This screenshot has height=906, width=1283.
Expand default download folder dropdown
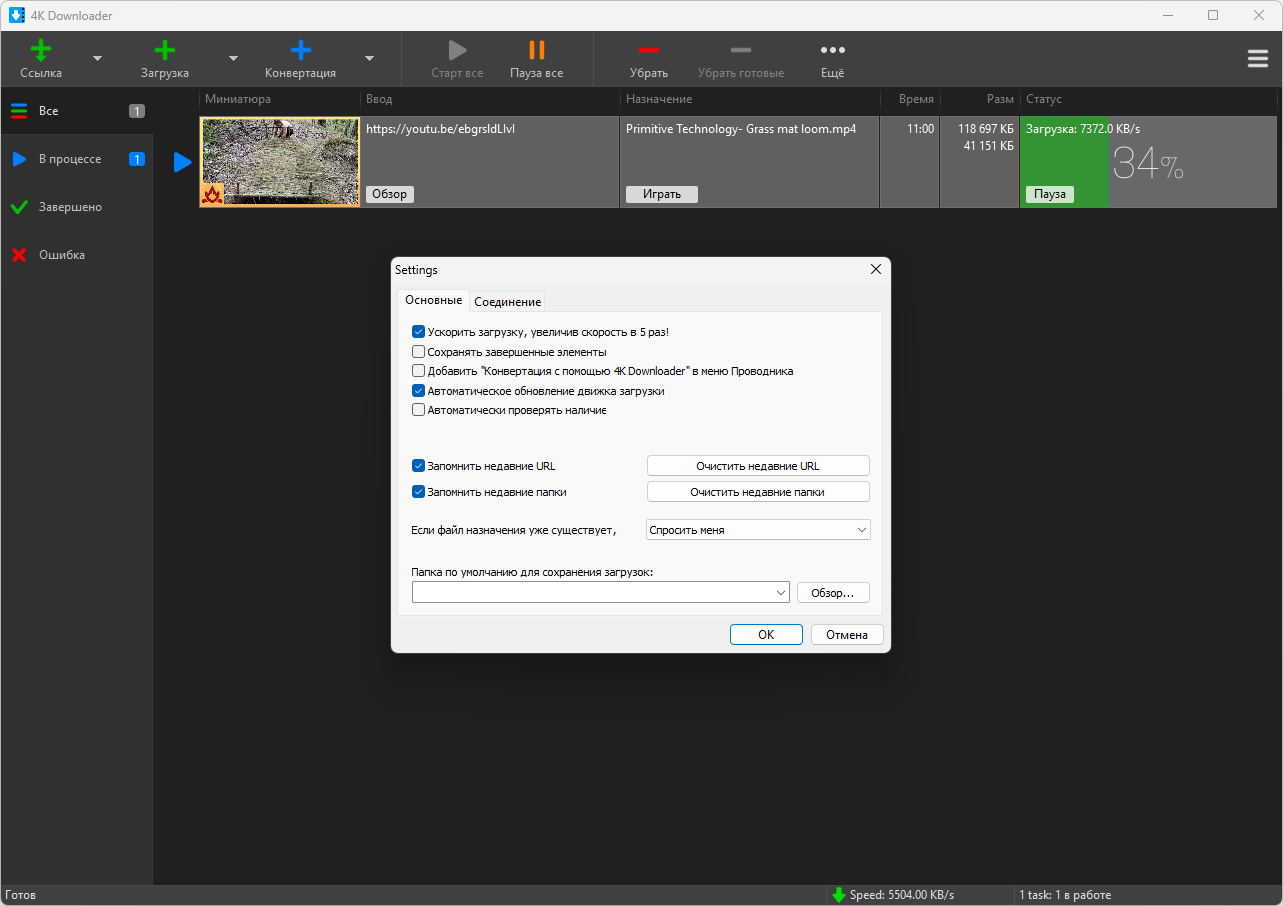781,593
